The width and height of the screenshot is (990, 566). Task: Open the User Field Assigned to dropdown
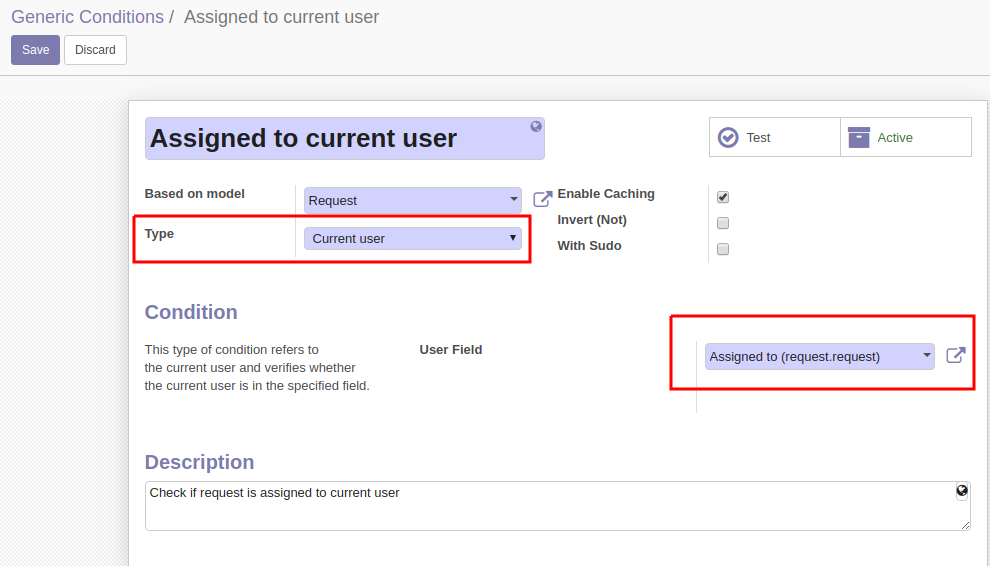point(820,356)
